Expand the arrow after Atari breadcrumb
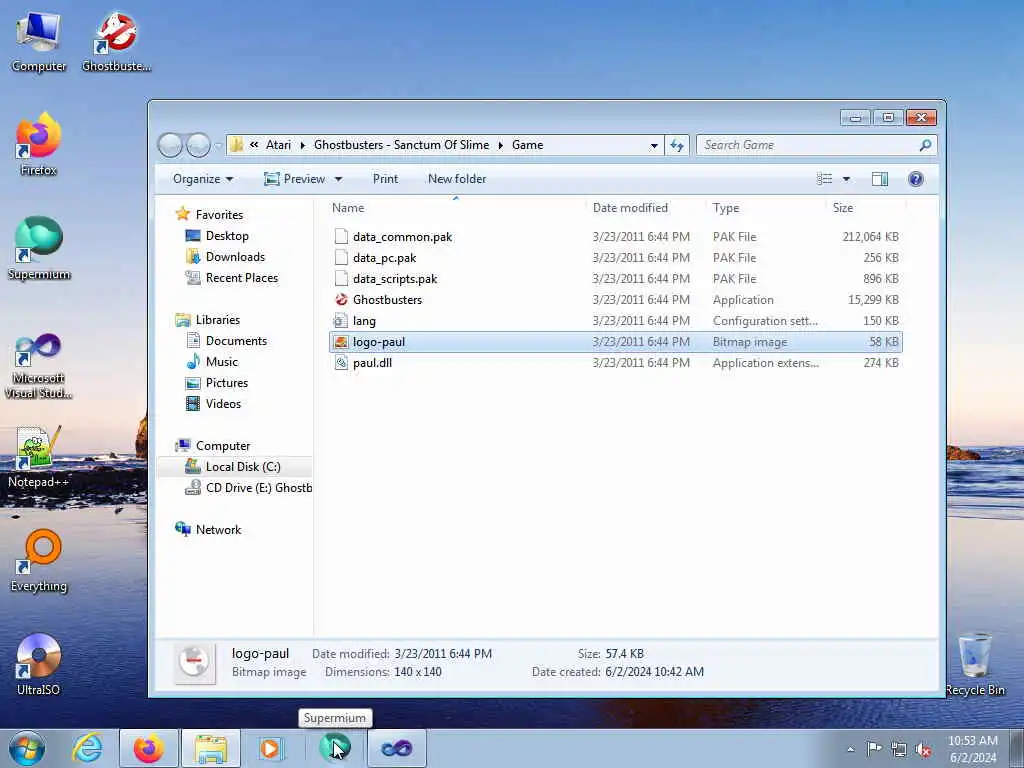 tap(302, 145)
